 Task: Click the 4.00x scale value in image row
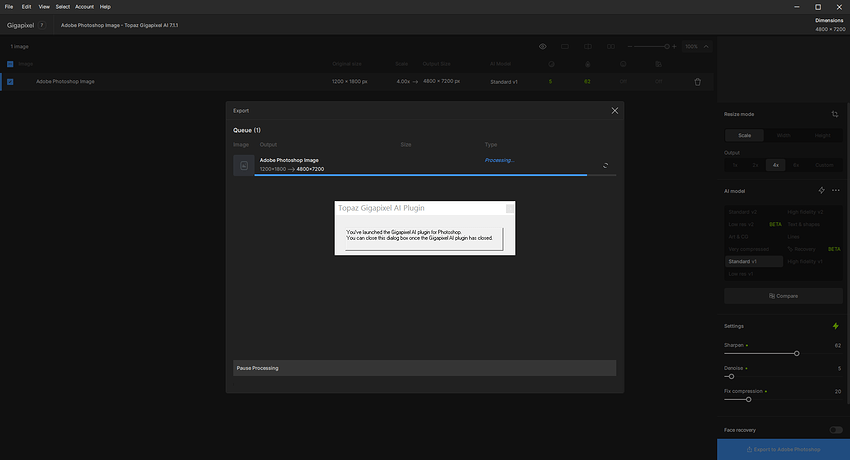coord(403,82)
